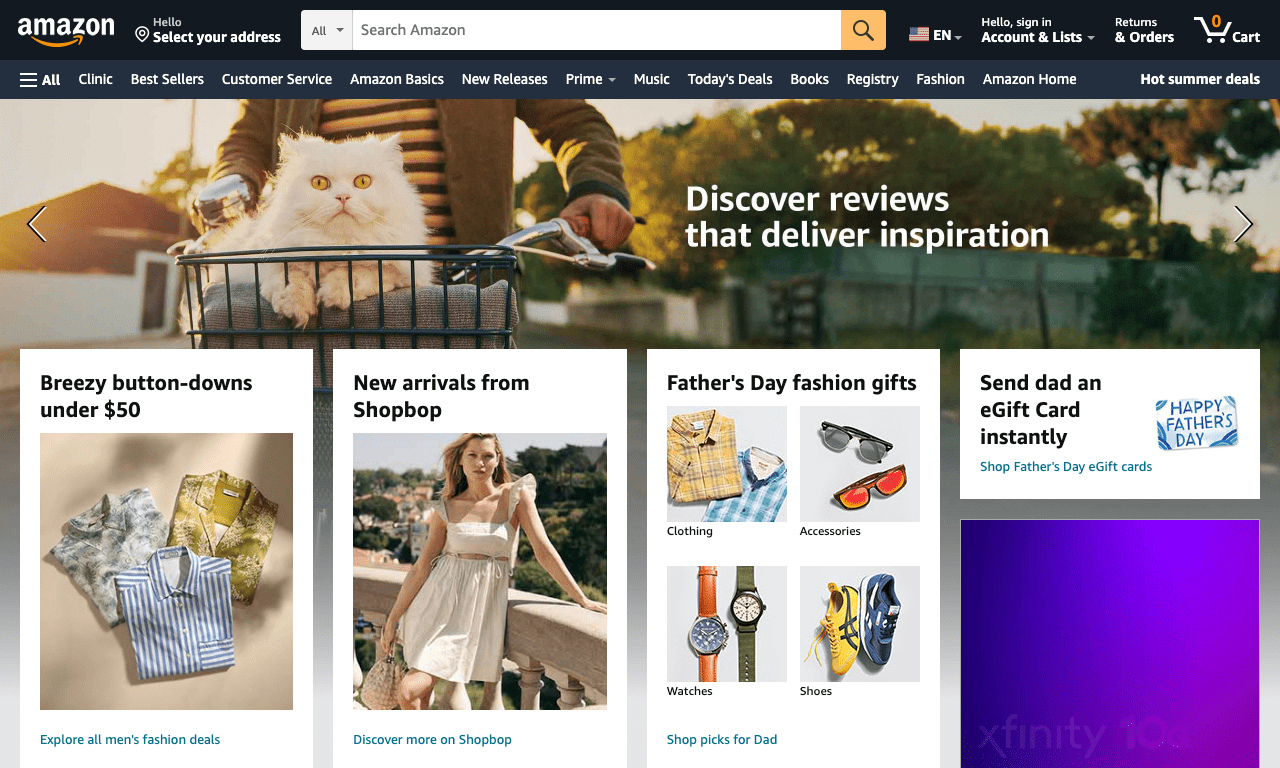This screenshot has width=1280, height=768.
Task: Click the Shoes label text
Action: click(x=816, y=691)
